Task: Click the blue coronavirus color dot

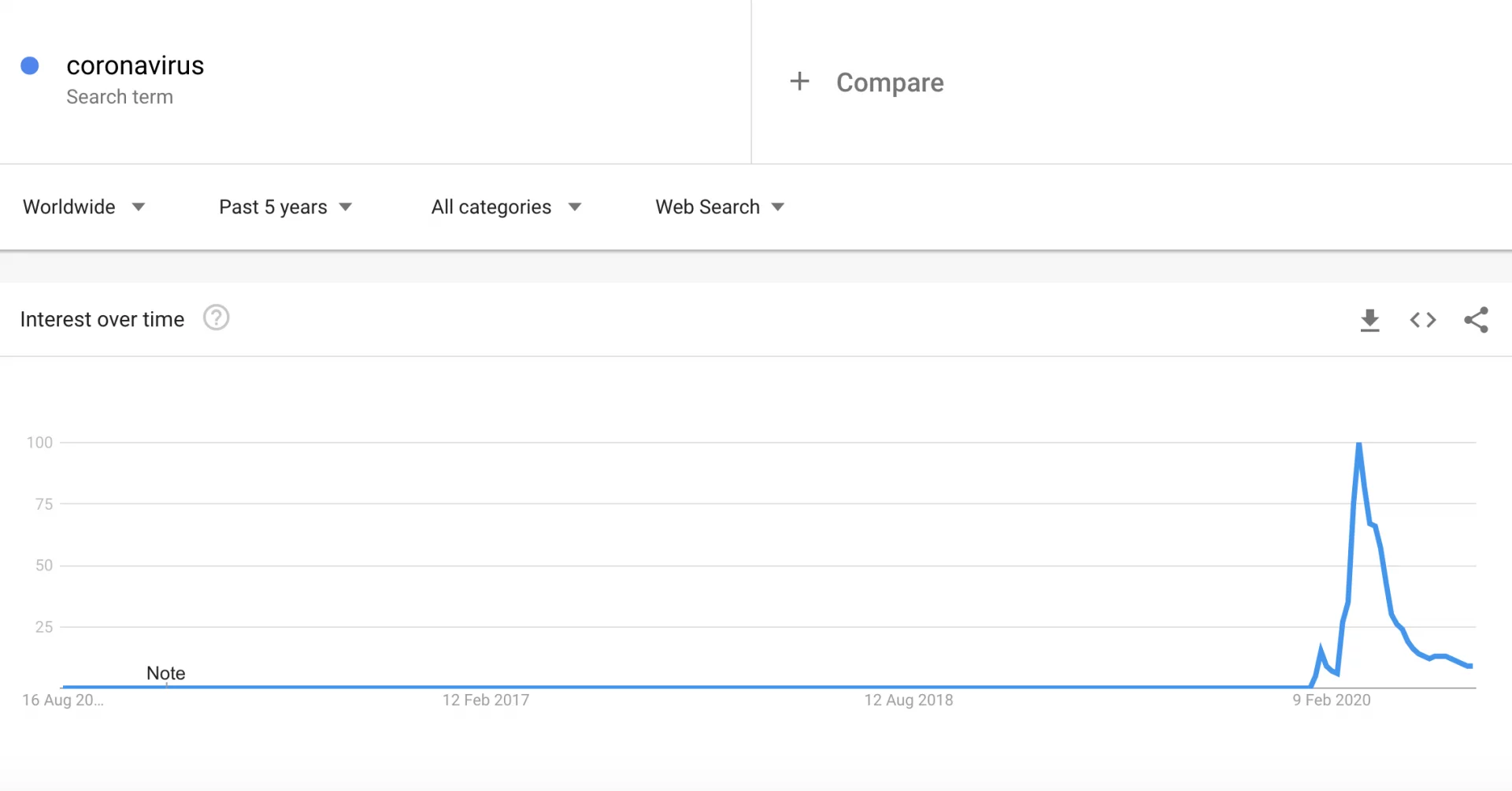Action: pyautogui.click(x=30, y=65)
